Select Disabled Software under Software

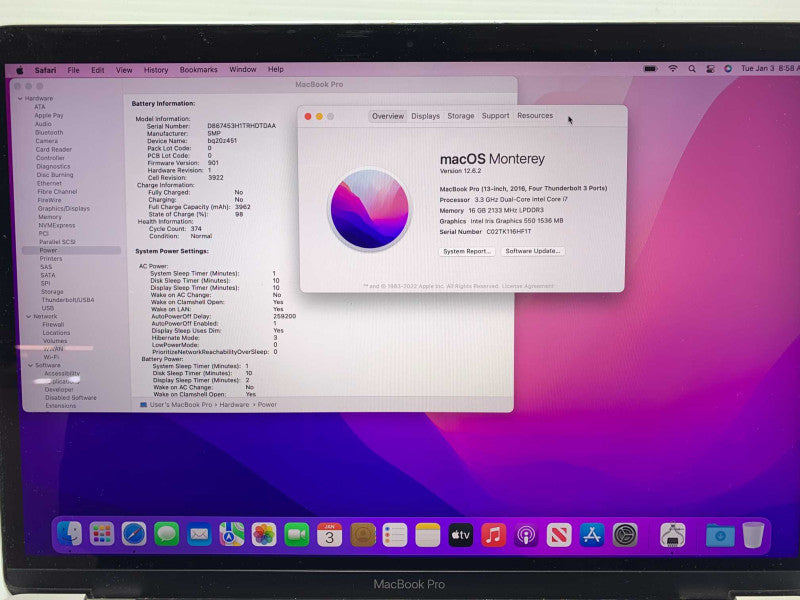[70, 397]
